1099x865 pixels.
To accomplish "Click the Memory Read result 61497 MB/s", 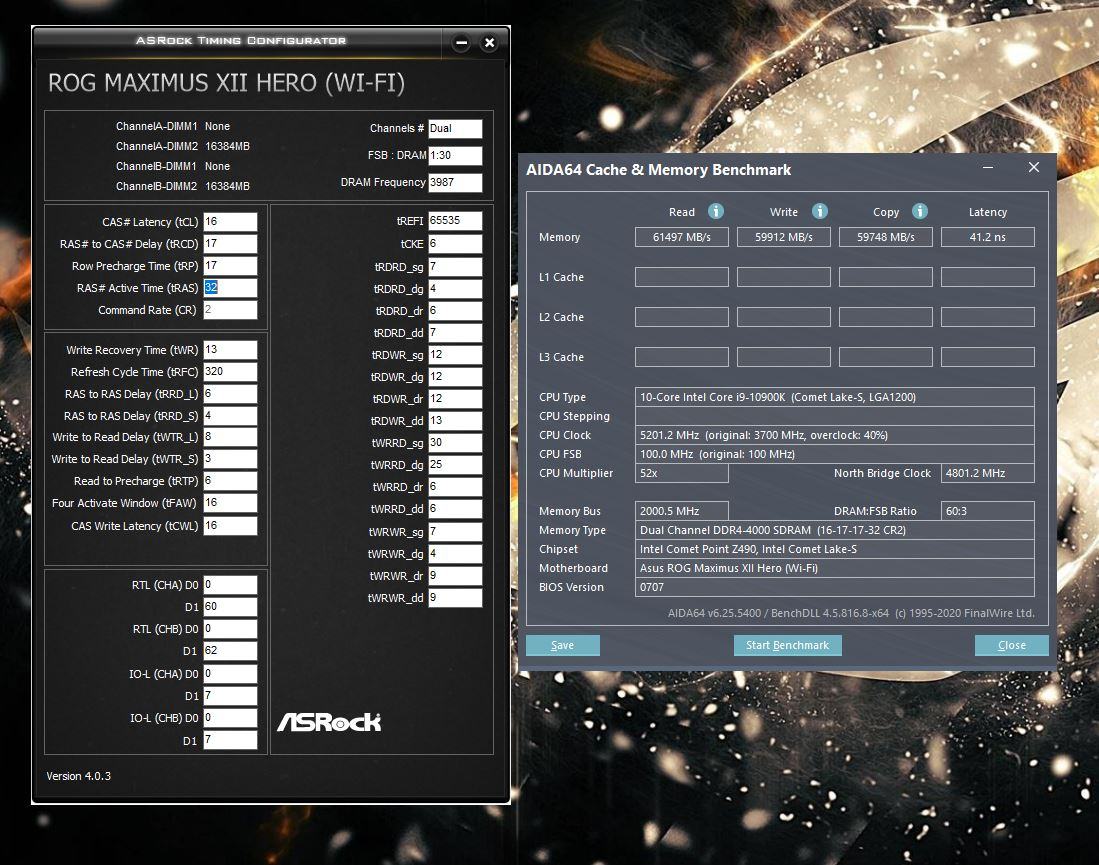I will click(681, 237).
